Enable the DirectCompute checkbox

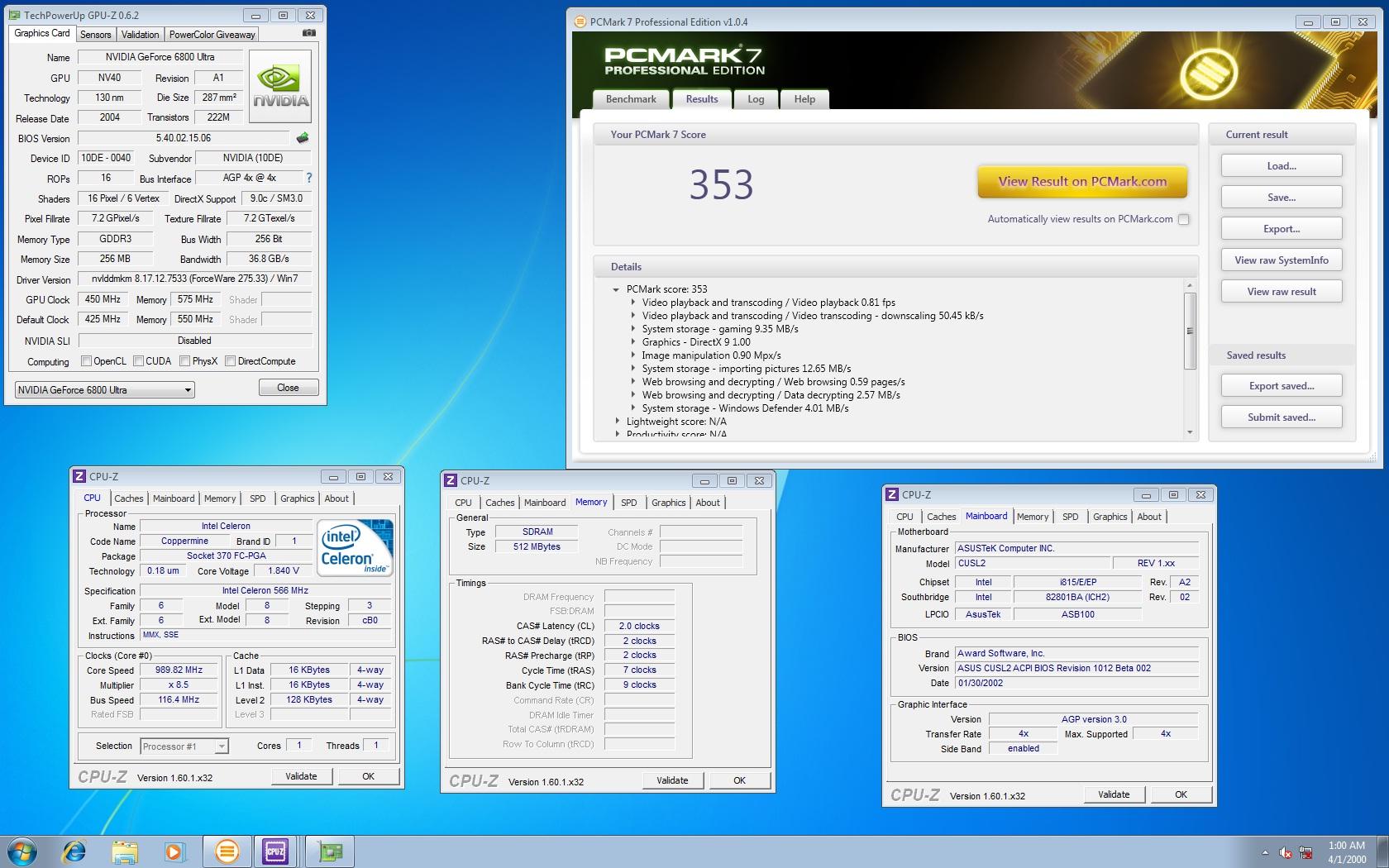(231, 361)
